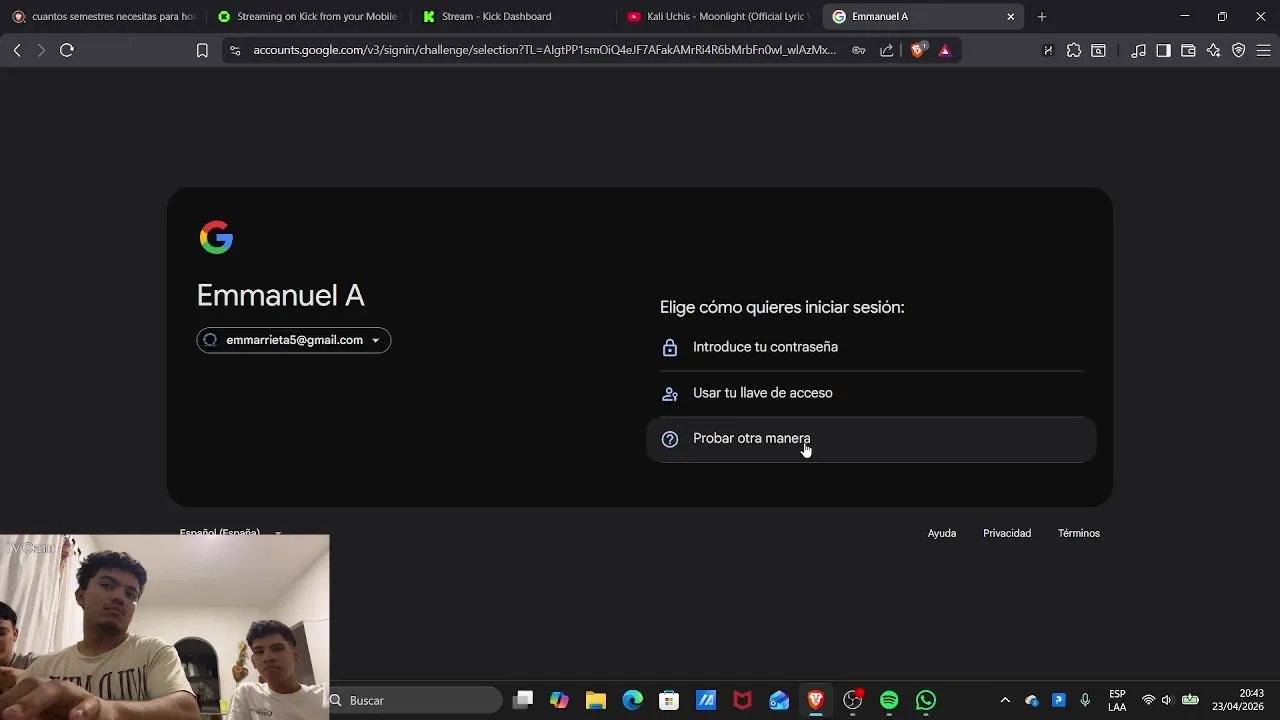Choose 'Usar tu llave de acceso' option
Viewport: 1280px width, 720px height.
click(x=872, y=393)
